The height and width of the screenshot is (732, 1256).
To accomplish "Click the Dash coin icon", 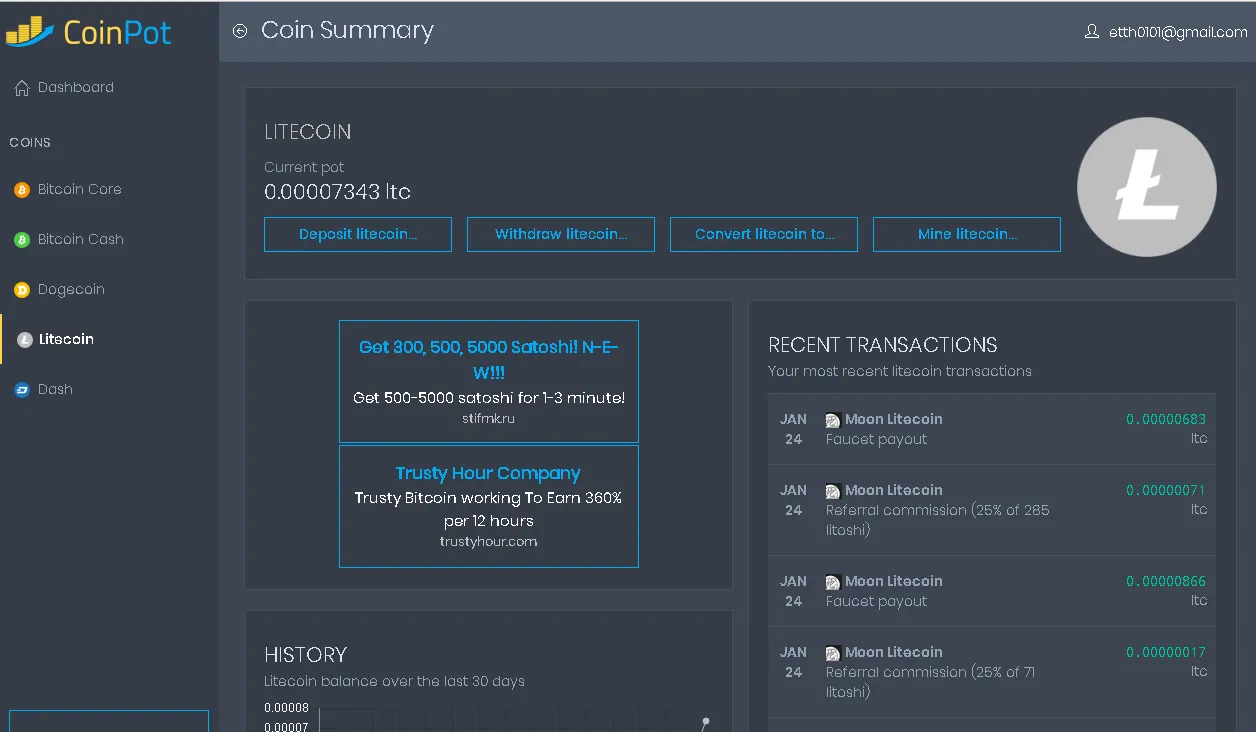I will coord(22,390).
